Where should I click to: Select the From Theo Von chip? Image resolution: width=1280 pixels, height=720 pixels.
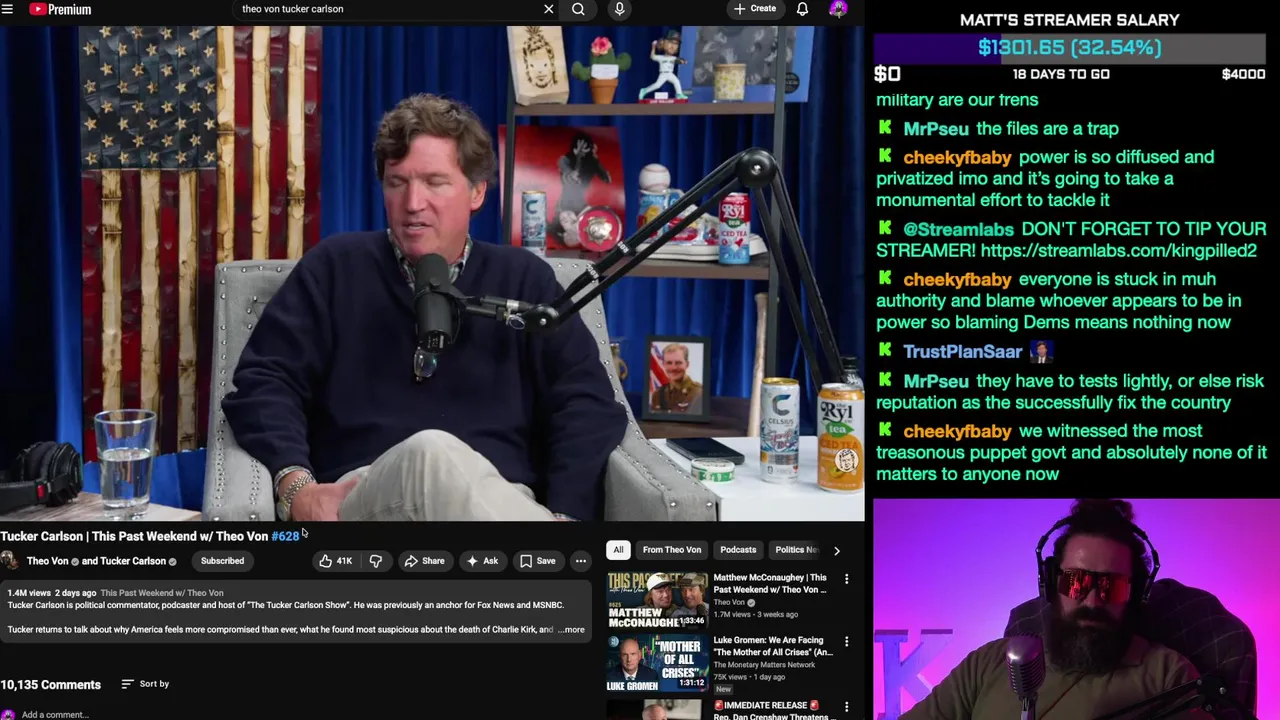click(x=672, y=550)
